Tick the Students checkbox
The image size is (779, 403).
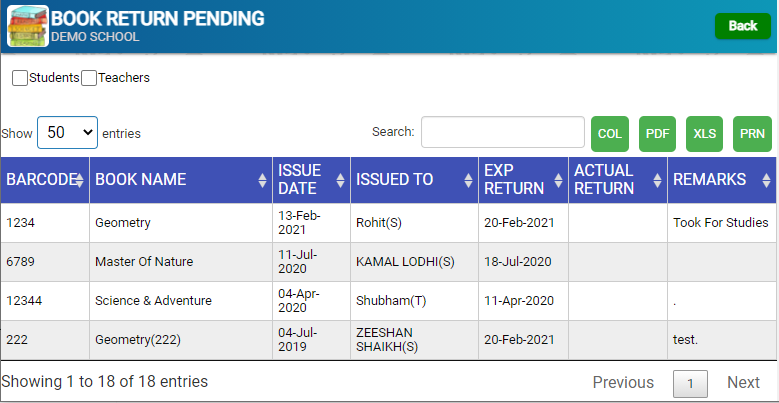pyautogui.click(x=20, y=78)
